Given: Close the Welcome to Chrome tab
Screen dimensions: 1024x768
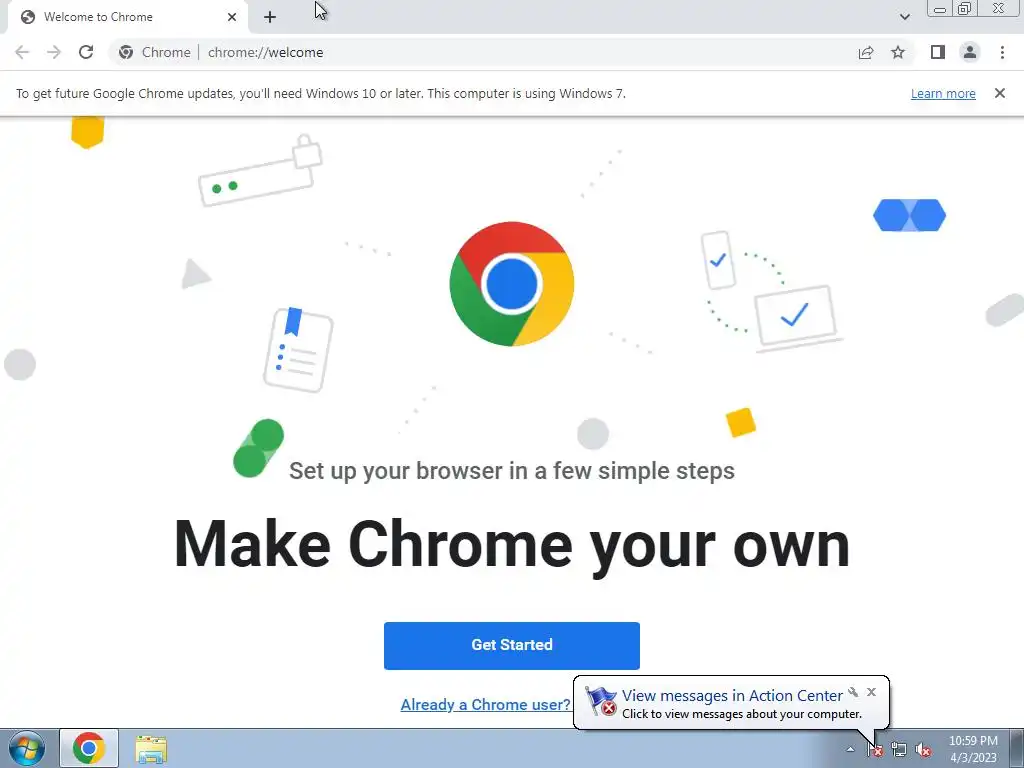Looking at the screenshot, I should coord(232,17).
